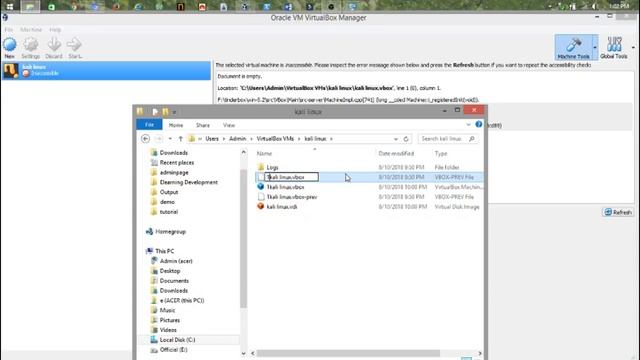The height and width of the screenshot is (360, 640).
Task: Switch to Explorer Share ribbon tab
Action: tap(203, 125)
